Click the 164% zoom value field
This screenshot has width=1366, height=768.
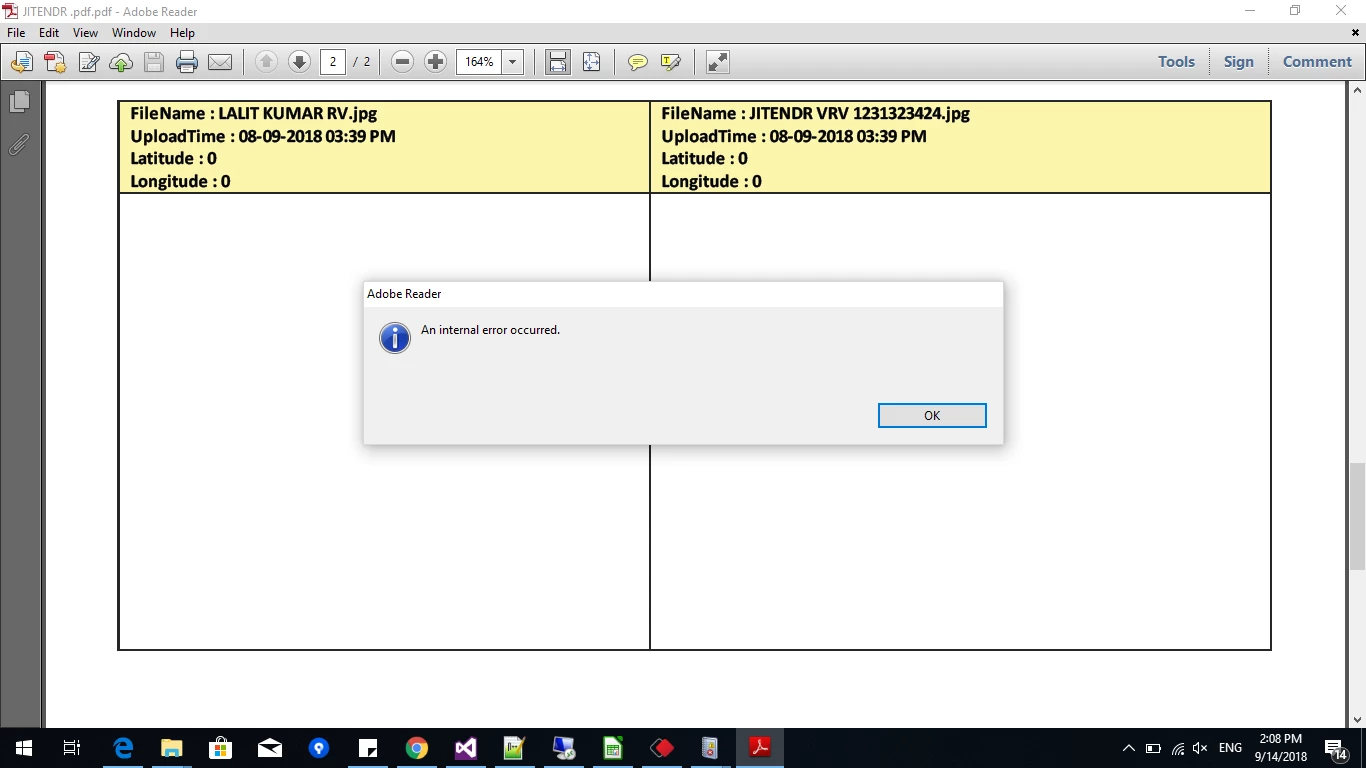479,62
